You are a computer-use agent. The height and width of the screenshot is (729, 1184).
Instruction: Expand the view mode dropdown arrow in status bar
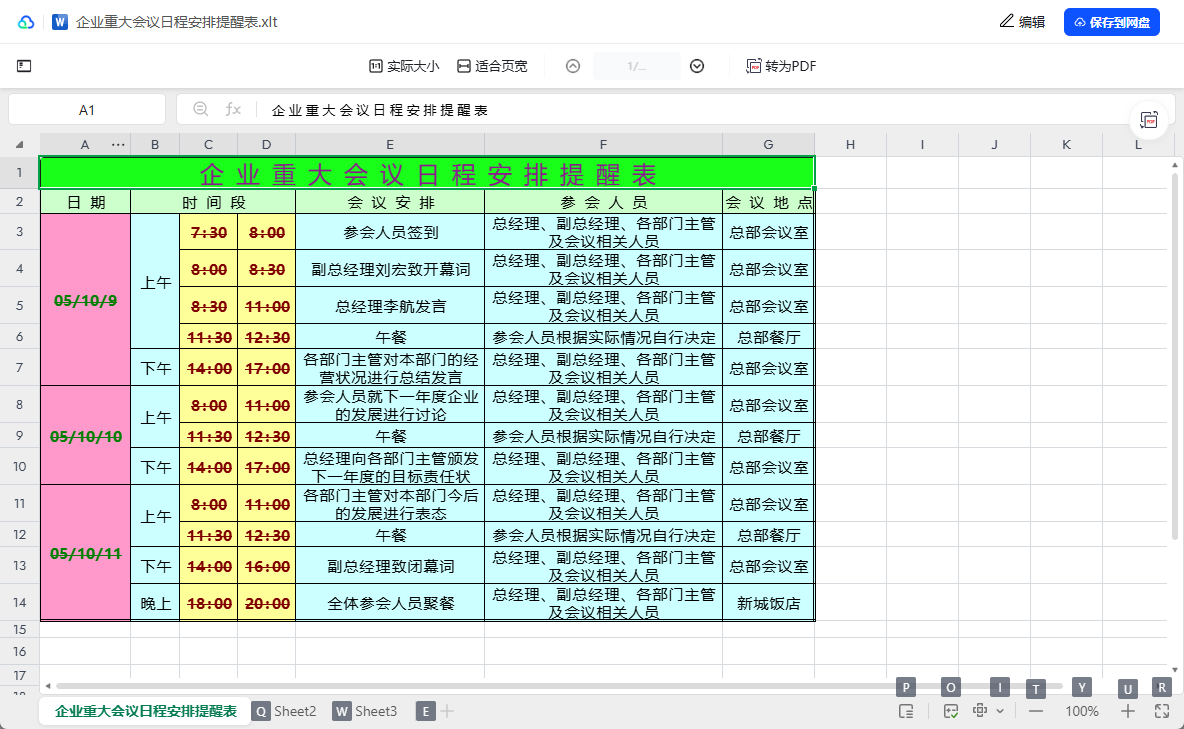1000,711
